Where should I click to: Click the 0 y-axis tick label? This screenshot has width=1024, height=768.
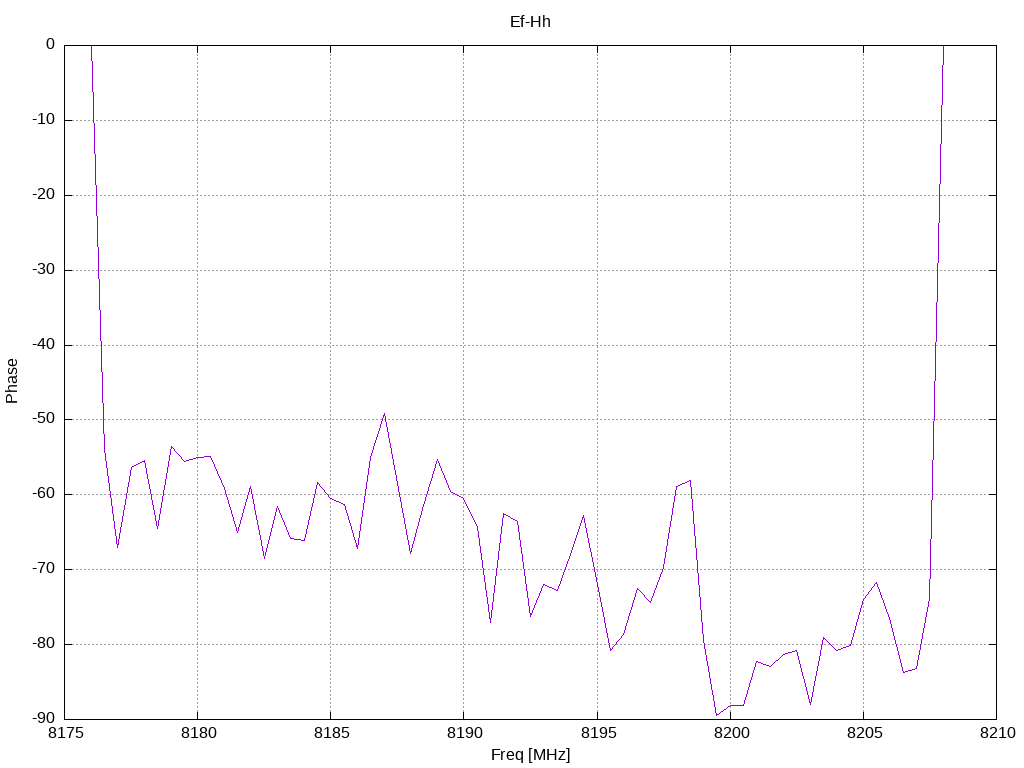point(50,44)
